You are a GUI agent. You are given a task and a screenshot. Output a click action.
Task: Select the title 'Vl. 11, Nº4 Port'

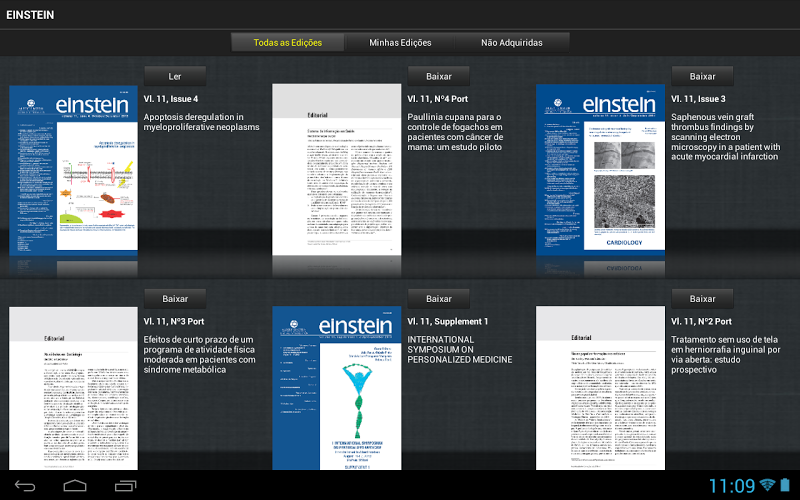coord(438,99)
